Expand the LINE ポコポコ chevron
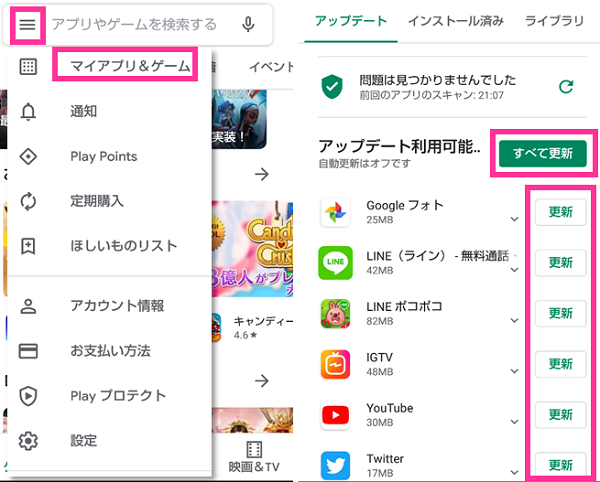This screenshot has height=482, width=600. 514,321
